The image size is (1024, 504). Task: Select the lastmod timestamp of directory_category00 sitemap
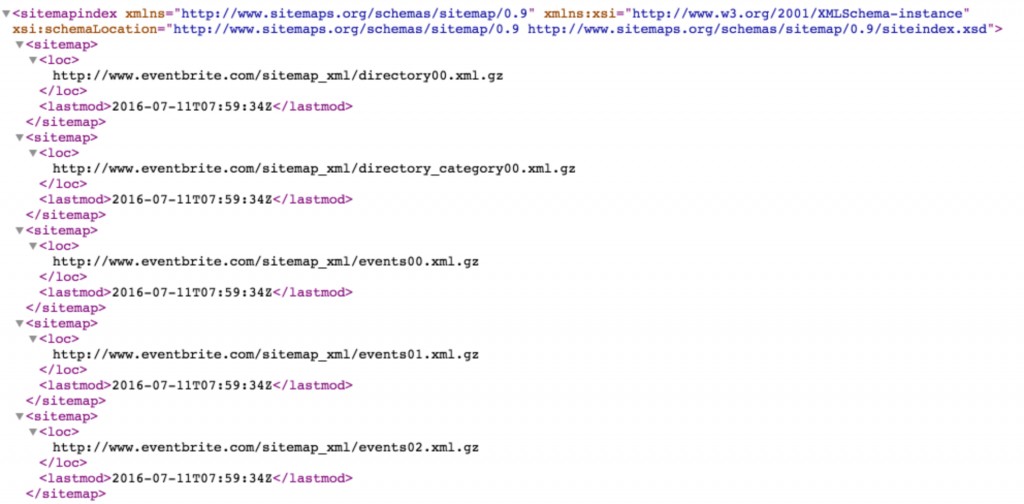192,200
